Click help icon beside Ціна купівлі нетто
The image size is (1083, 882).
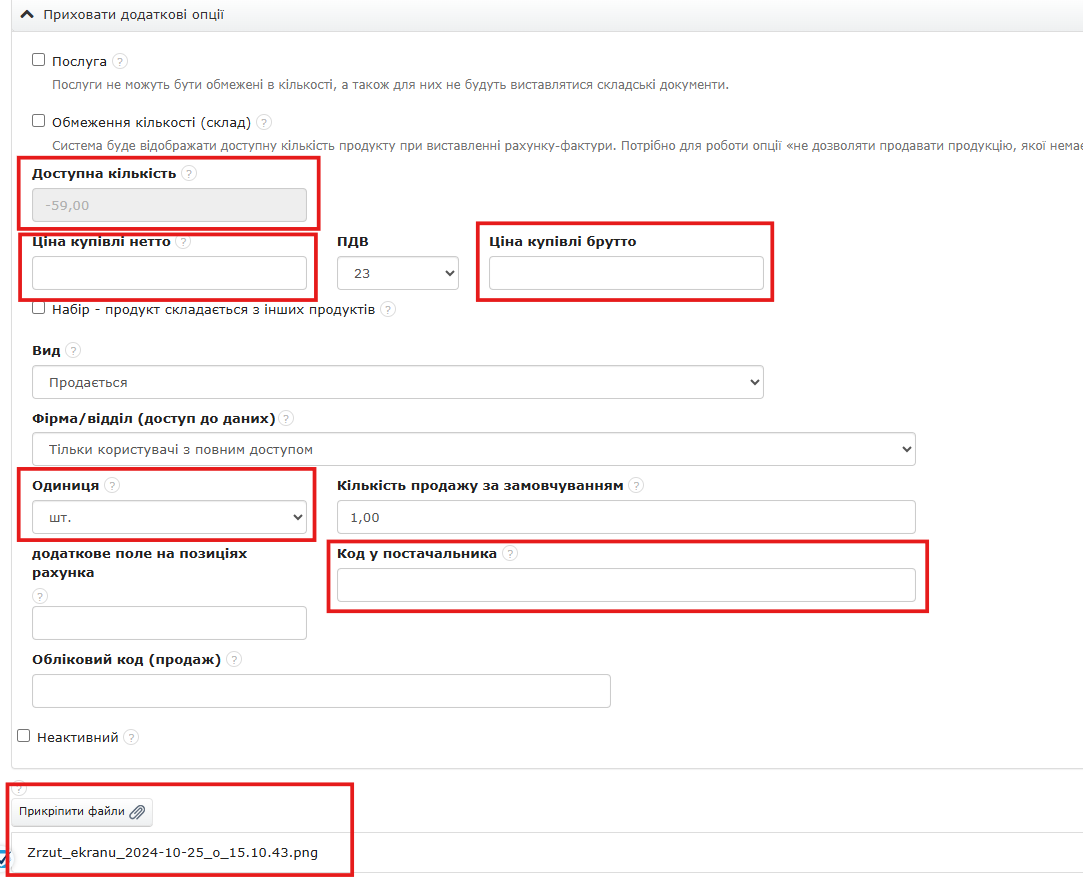click(183, 241)
